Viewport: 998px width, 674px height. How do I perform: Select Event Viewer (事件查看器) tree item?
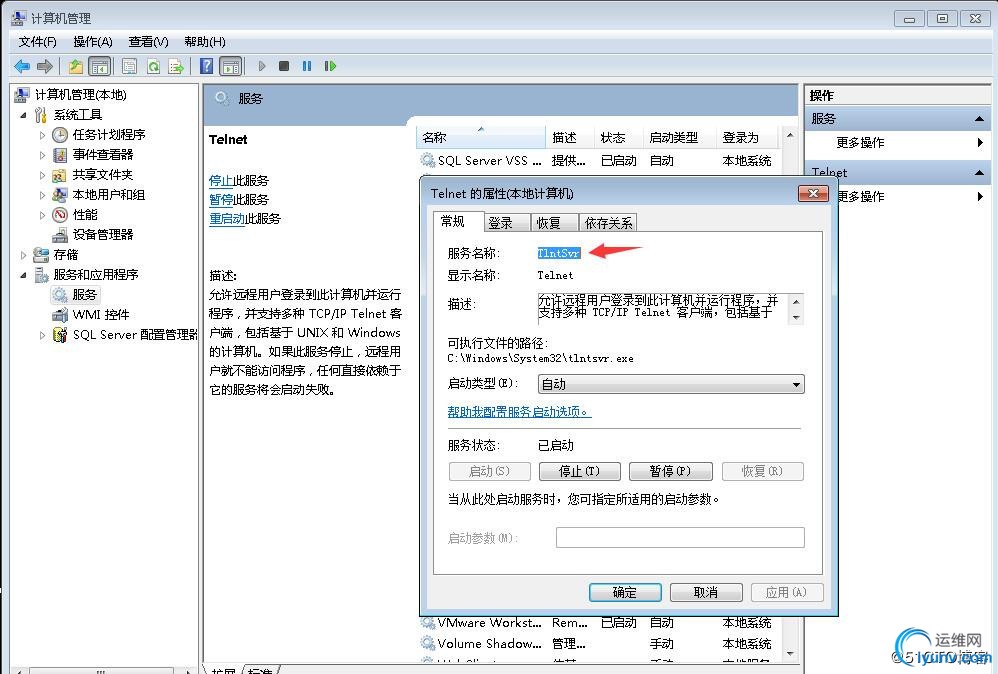point(102,154)
